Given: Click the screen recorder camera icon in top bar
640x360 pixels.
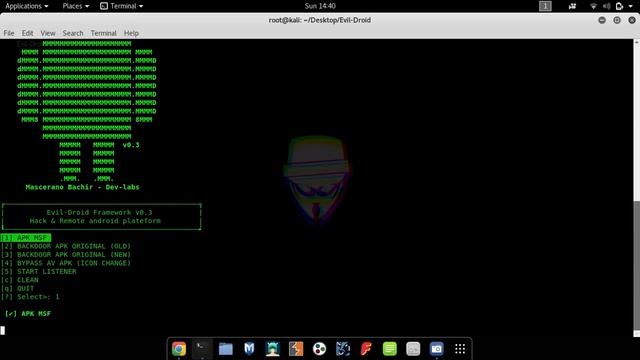Looking at the screenshot, I should pyautogui.click(x=572, y=6).
